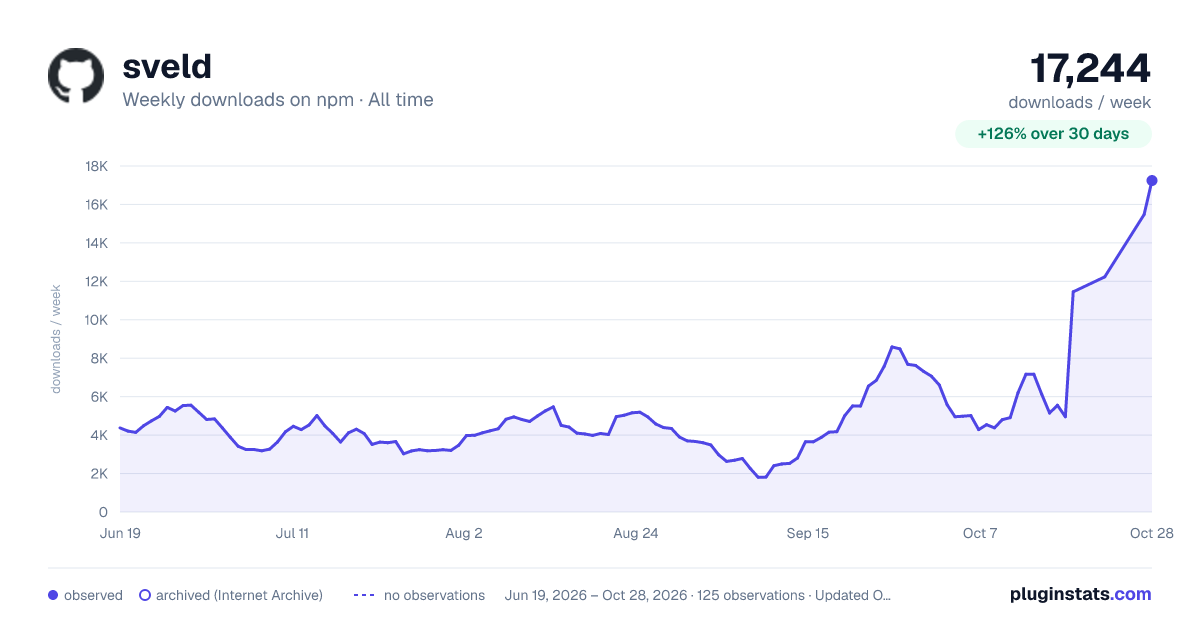Click the 6K y-axis label
1200x630 pixels.
click(x=100, y=397)
